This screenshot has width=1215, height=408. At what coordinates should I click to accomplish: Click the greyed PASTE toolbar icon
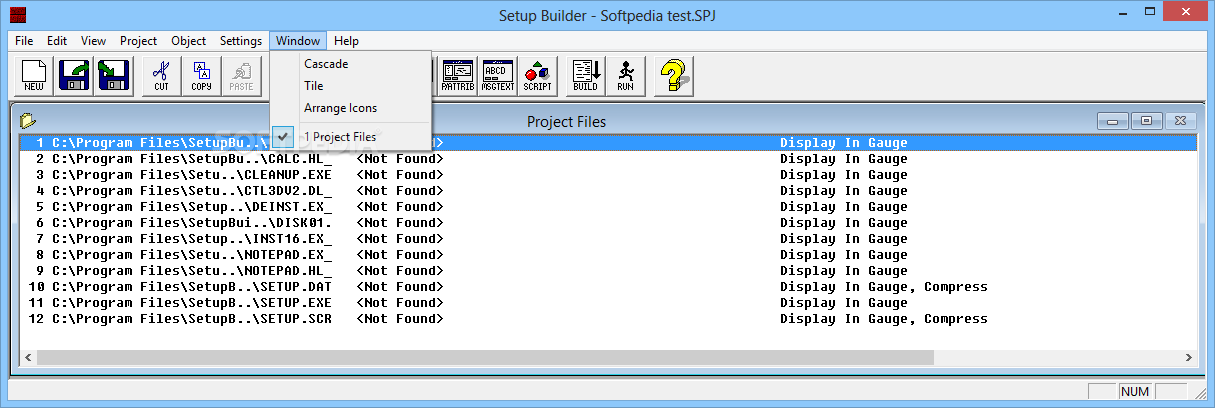(x=241, y=76)
